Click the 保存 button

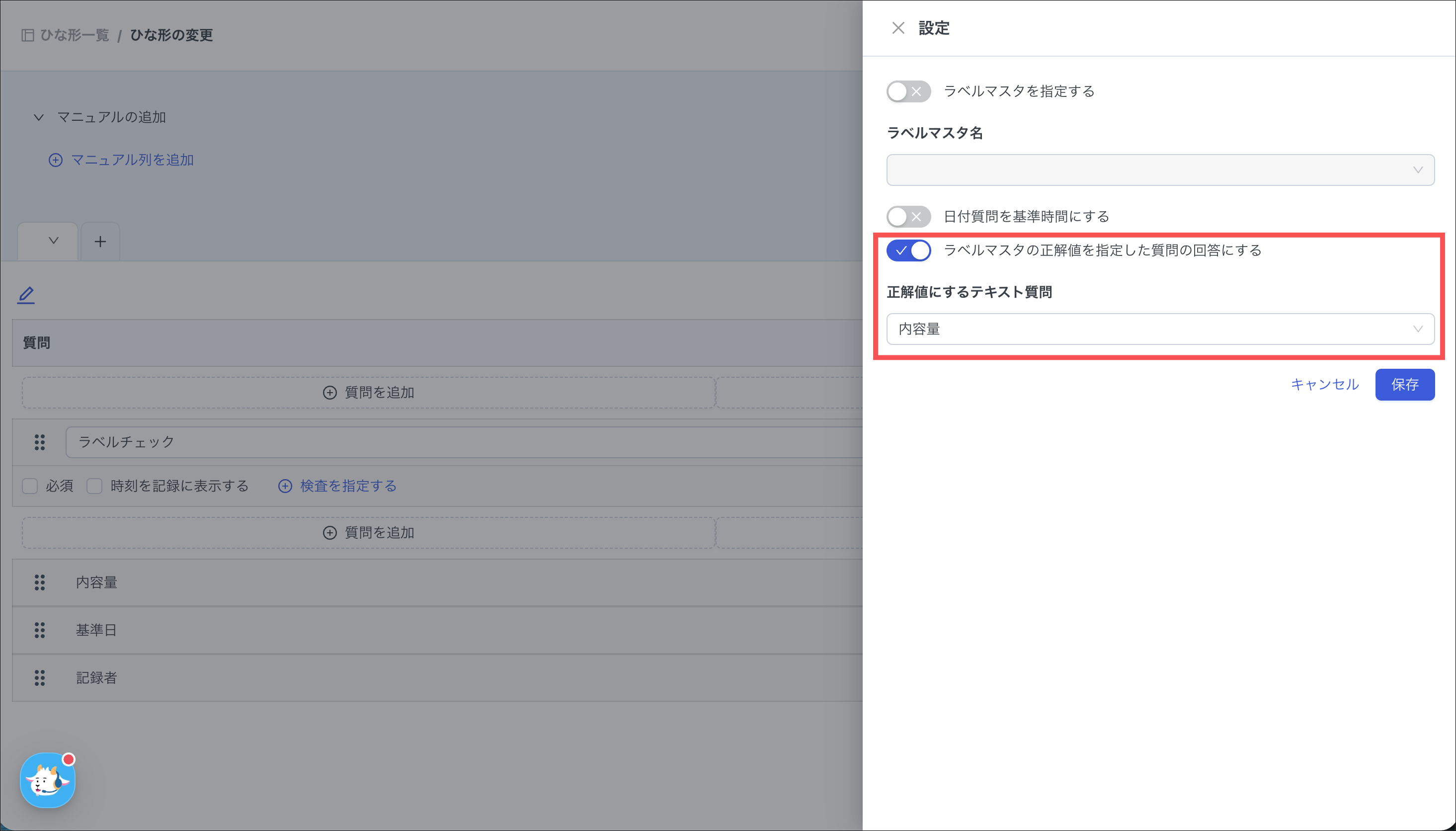(x=1404, y=385)
